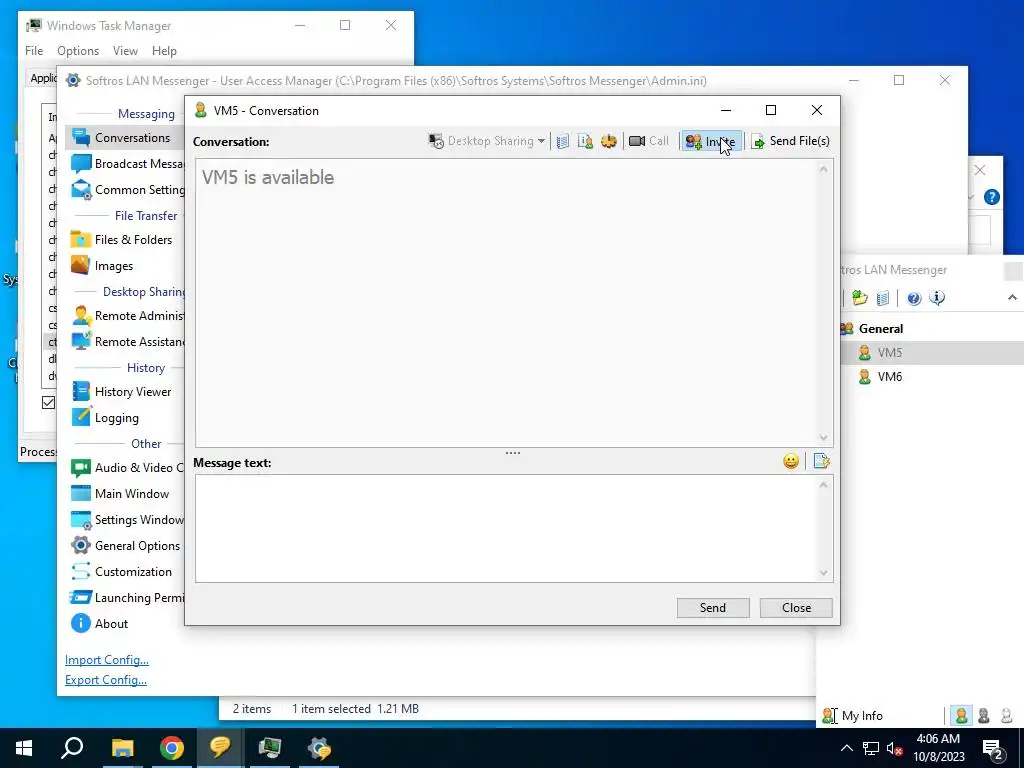This screenshot has height=768, width=1024.
Task: Open Help menu in Task Manager
Action: [x=164, y=51]
